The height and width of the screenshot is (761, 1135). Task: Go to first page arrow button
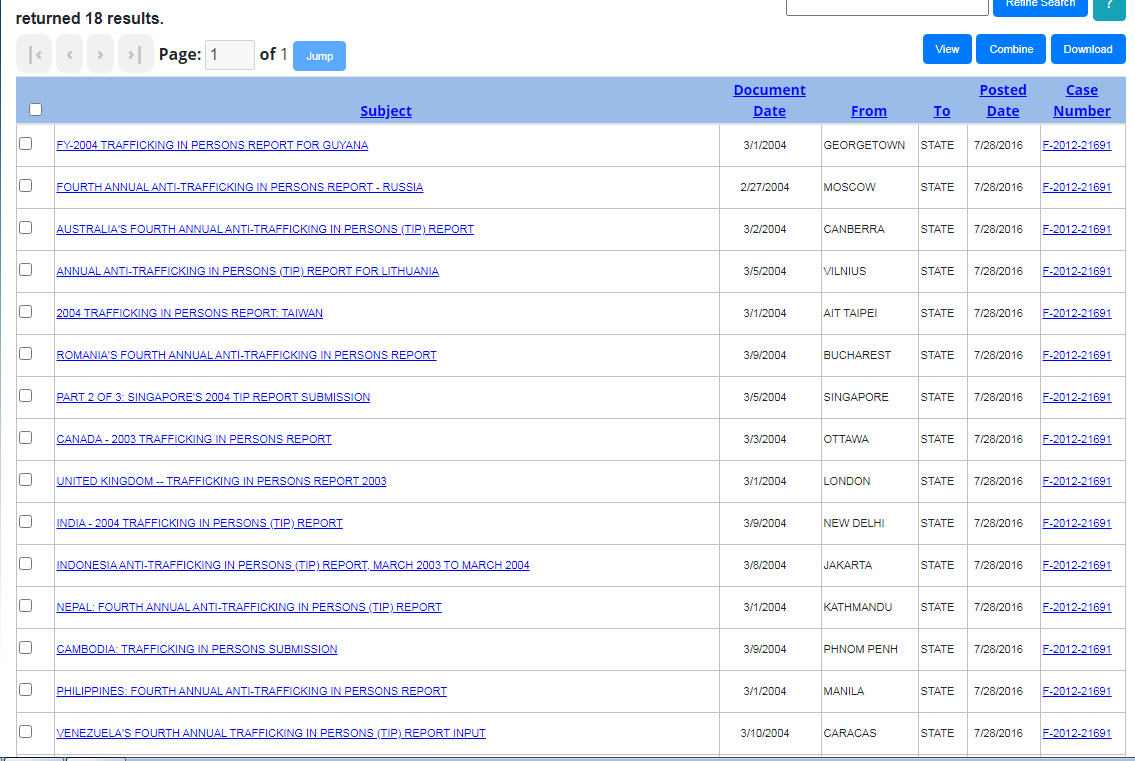pyautogui.click(x=34, y=54)
